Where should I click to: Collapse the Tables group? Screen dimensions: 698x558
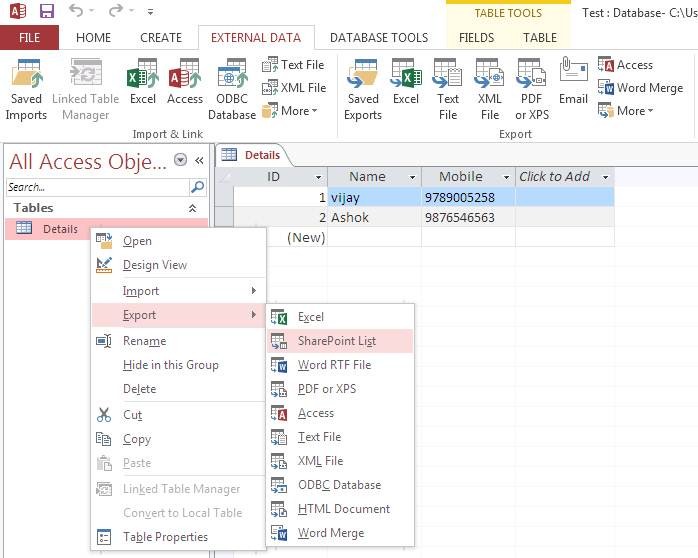coord(192,208)
